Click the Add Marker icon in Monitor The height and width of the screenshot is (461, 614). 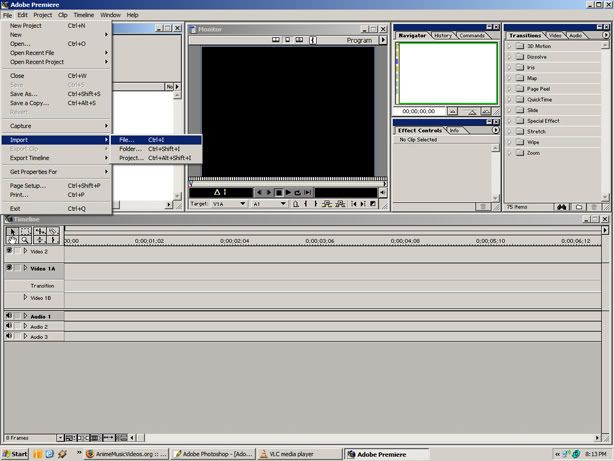click(x=296, y=204)
